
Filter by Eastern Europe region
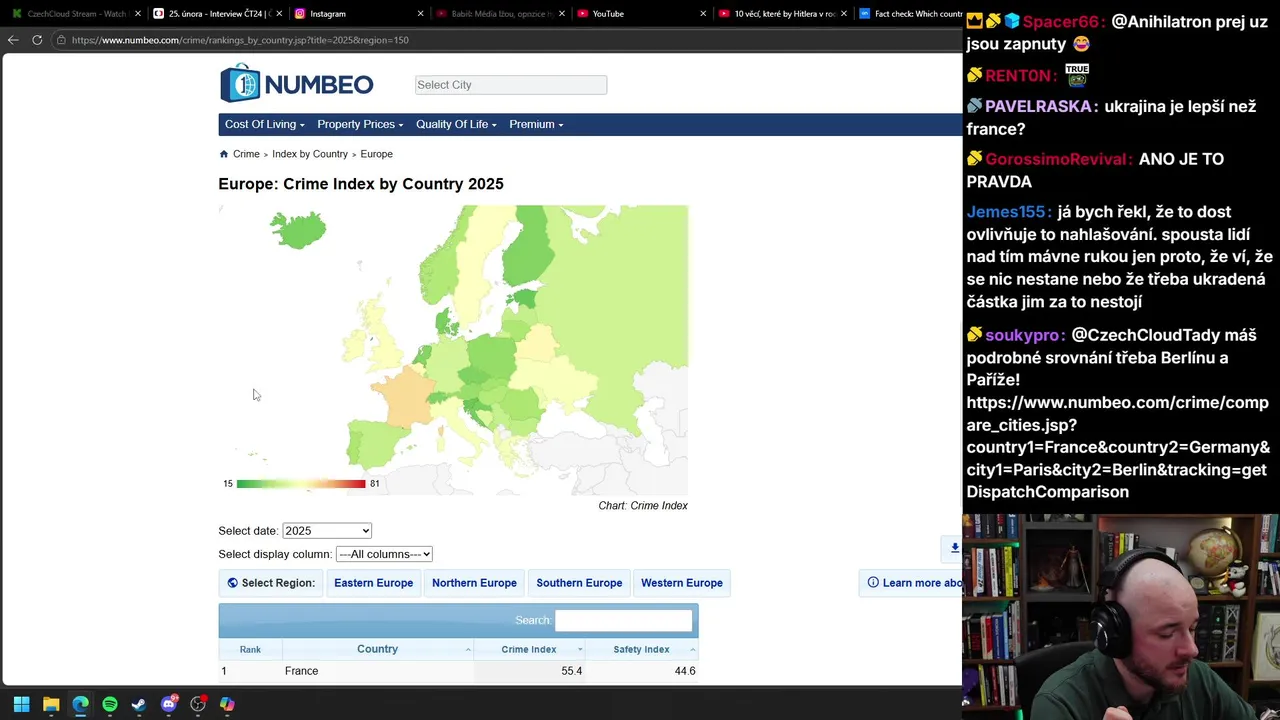point(373,583)
